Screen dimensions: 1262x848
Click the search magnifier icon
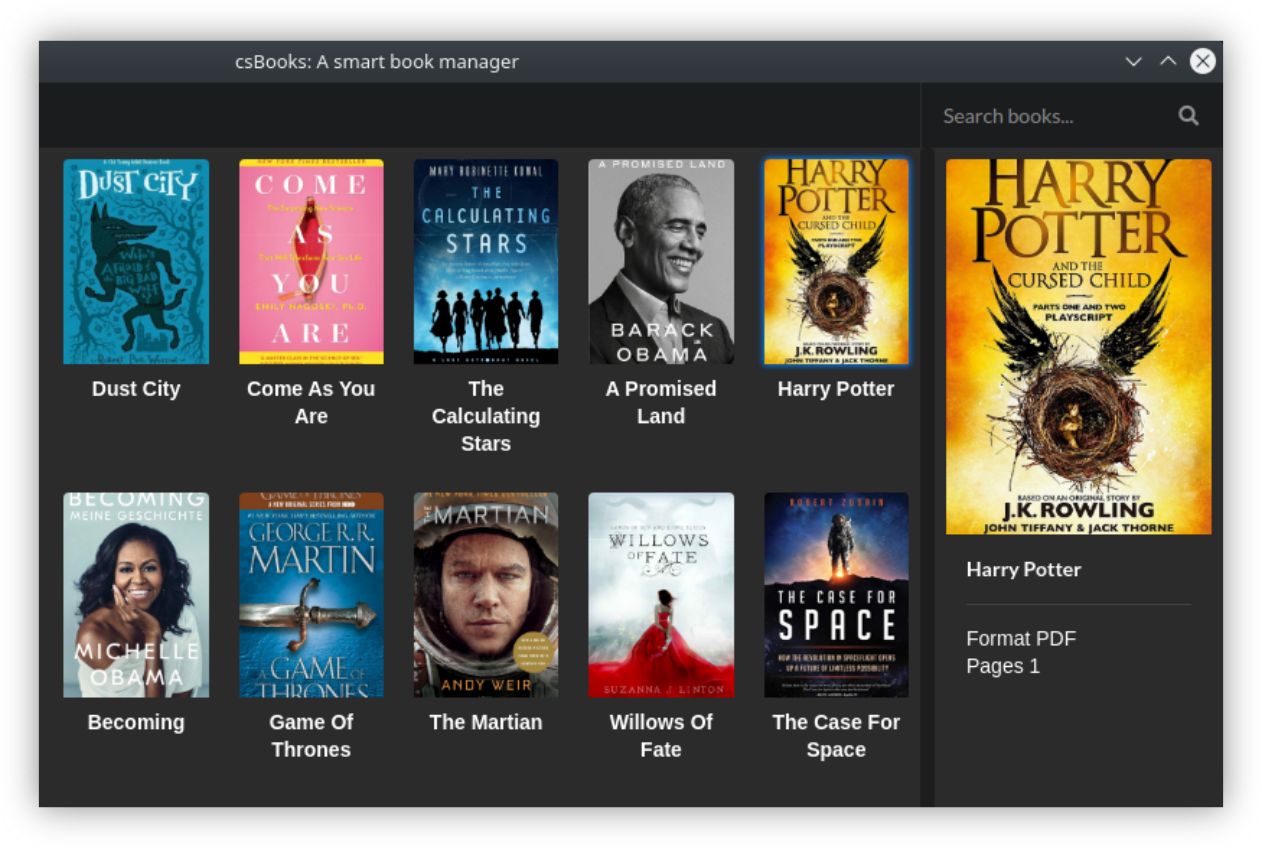pos(1188,115)
